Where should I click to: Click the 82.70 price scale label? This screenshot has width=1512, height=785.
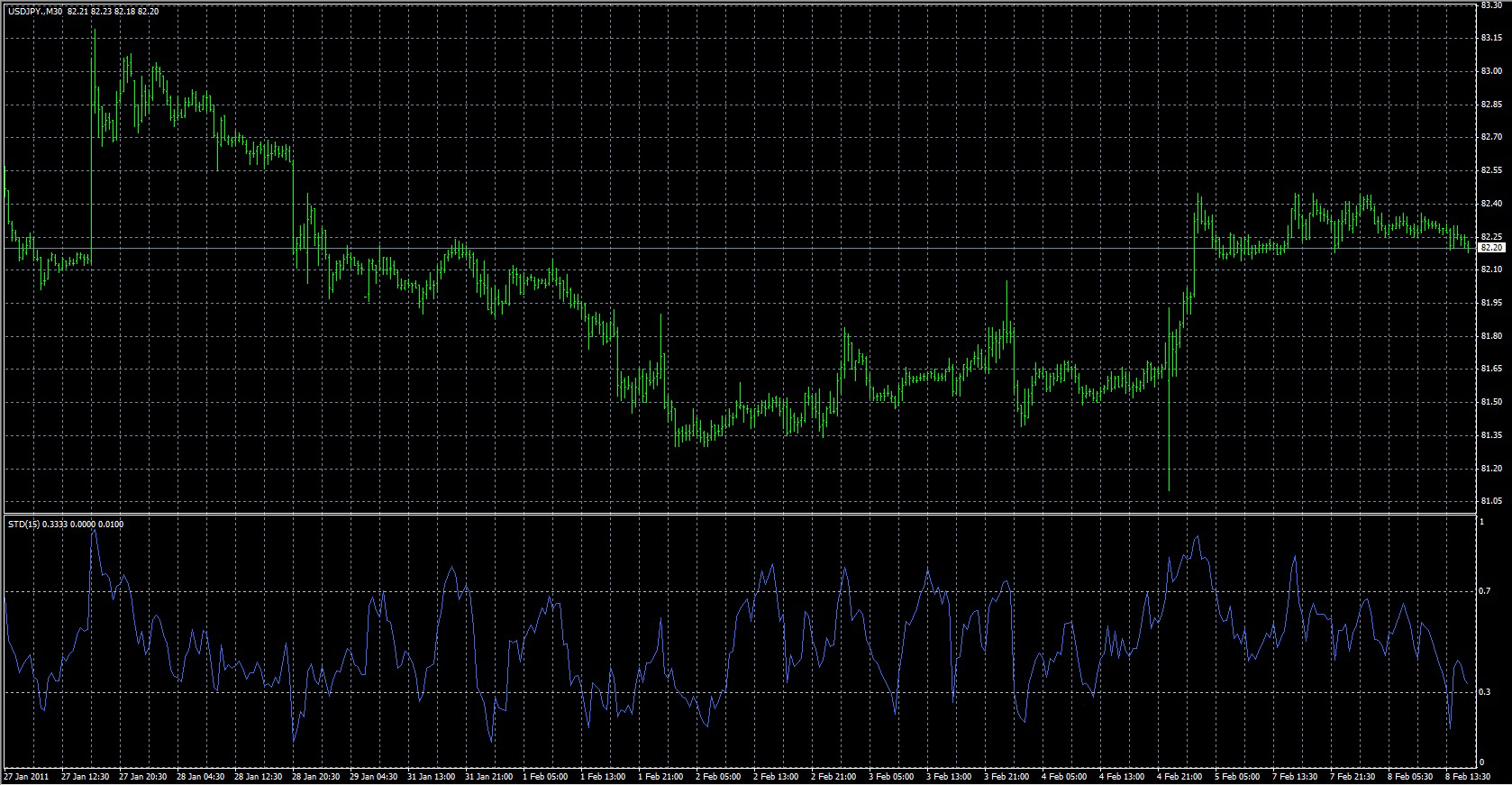tap(1490, 137)
